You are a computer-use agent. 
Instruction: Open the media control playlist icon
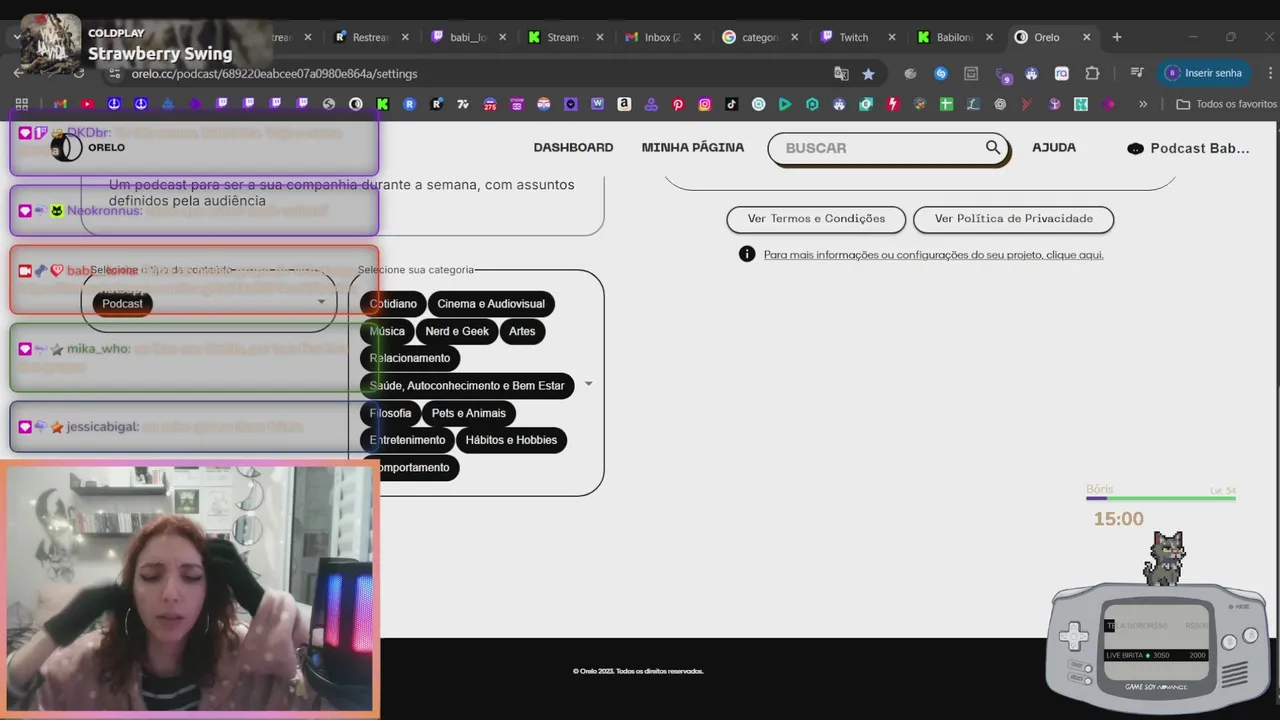tap(1137, 73)
